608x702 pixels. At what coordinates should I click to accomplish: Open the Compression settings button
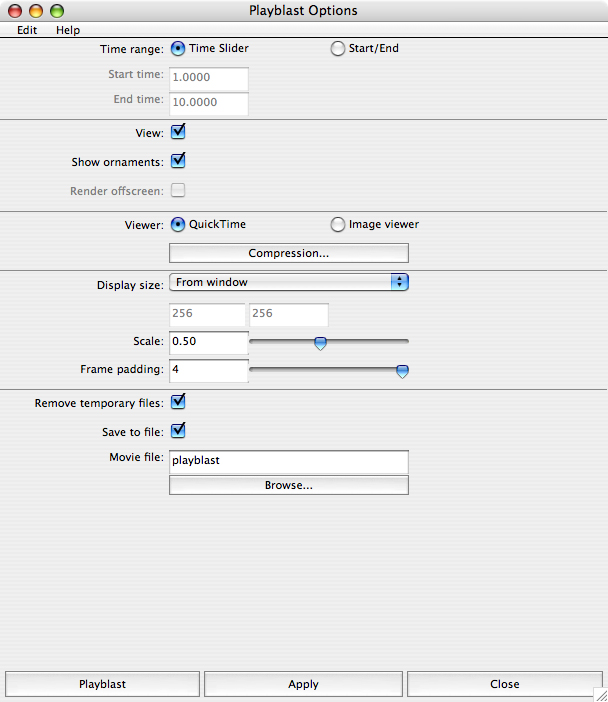[x=288, y=253]
